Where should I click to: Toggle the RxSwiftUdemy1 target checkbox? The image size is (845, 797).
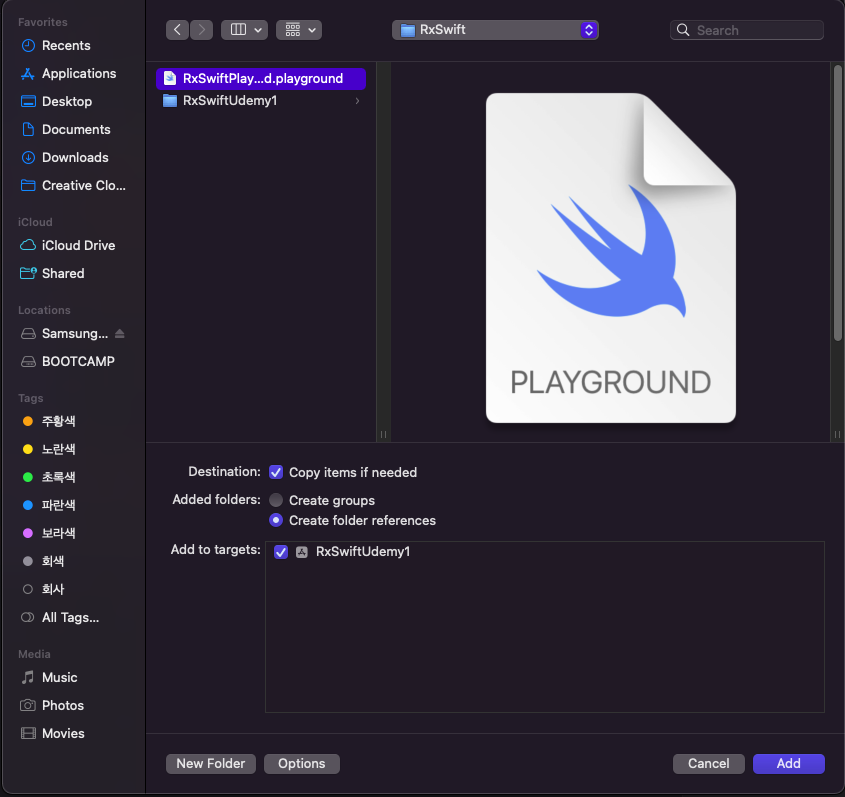tap(281, 552)
